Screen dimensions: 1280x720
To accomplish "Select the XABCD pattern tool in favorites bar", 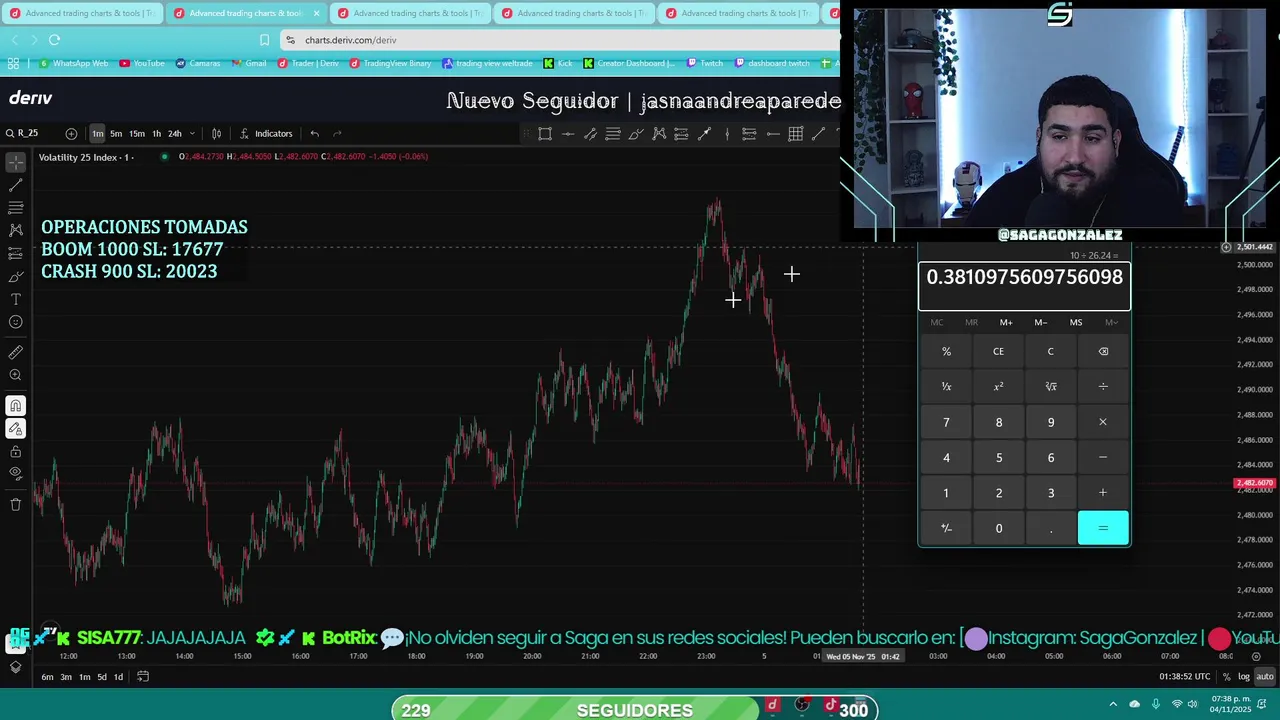I will 659,133.
